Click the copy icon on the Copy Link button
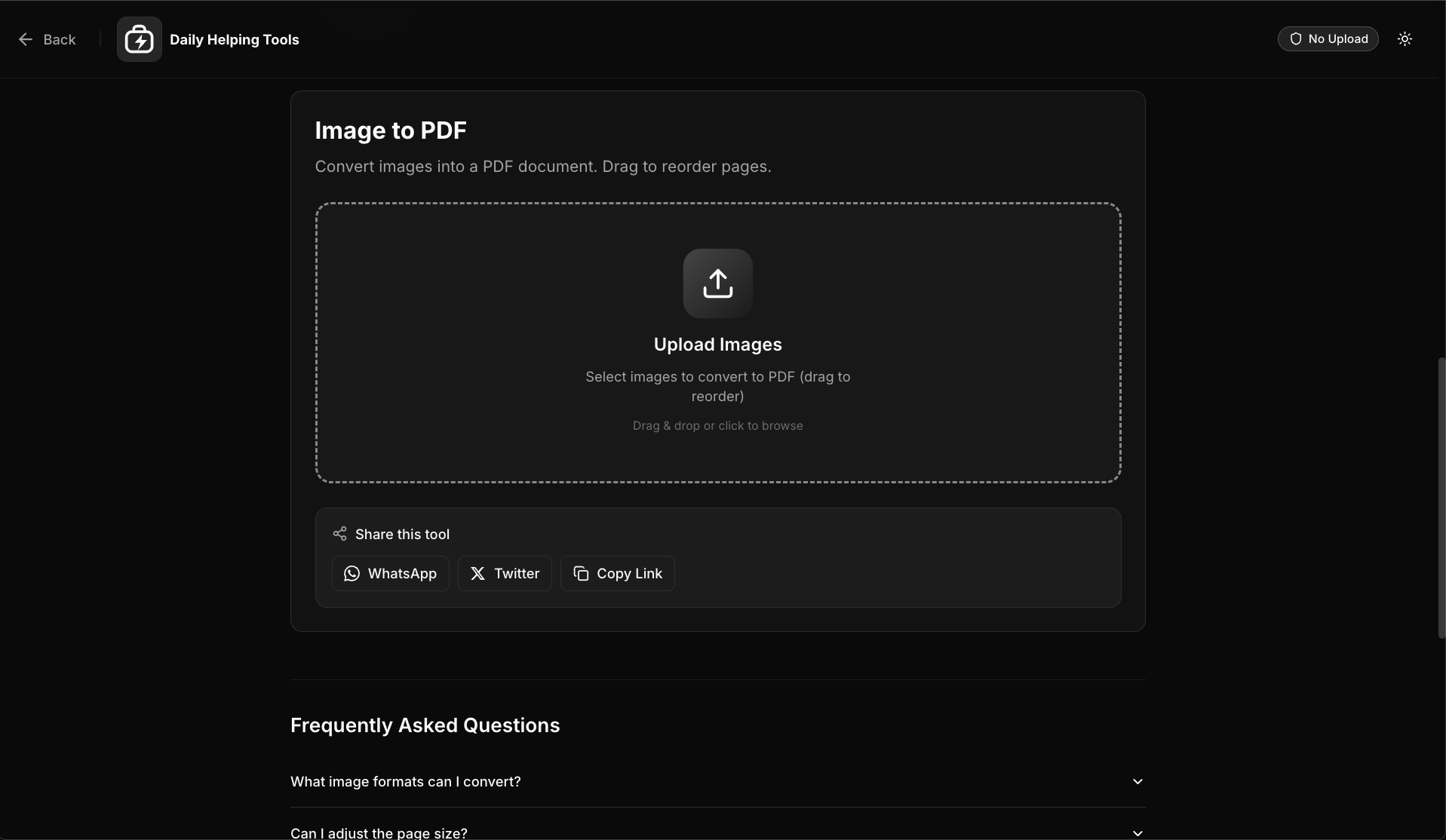This screenshot has width=1446, height=840. pos(580,573)
